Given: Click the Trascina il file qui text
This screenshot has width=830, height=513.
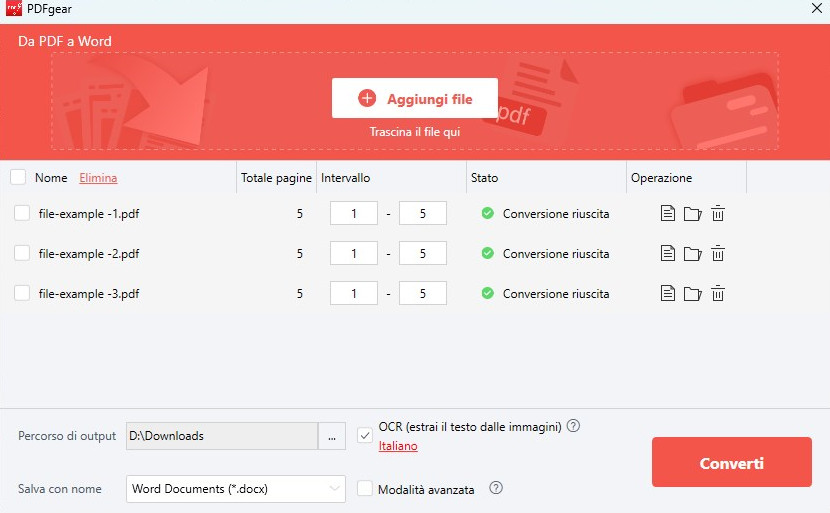Looking at the screenshot, I should 414,132.
